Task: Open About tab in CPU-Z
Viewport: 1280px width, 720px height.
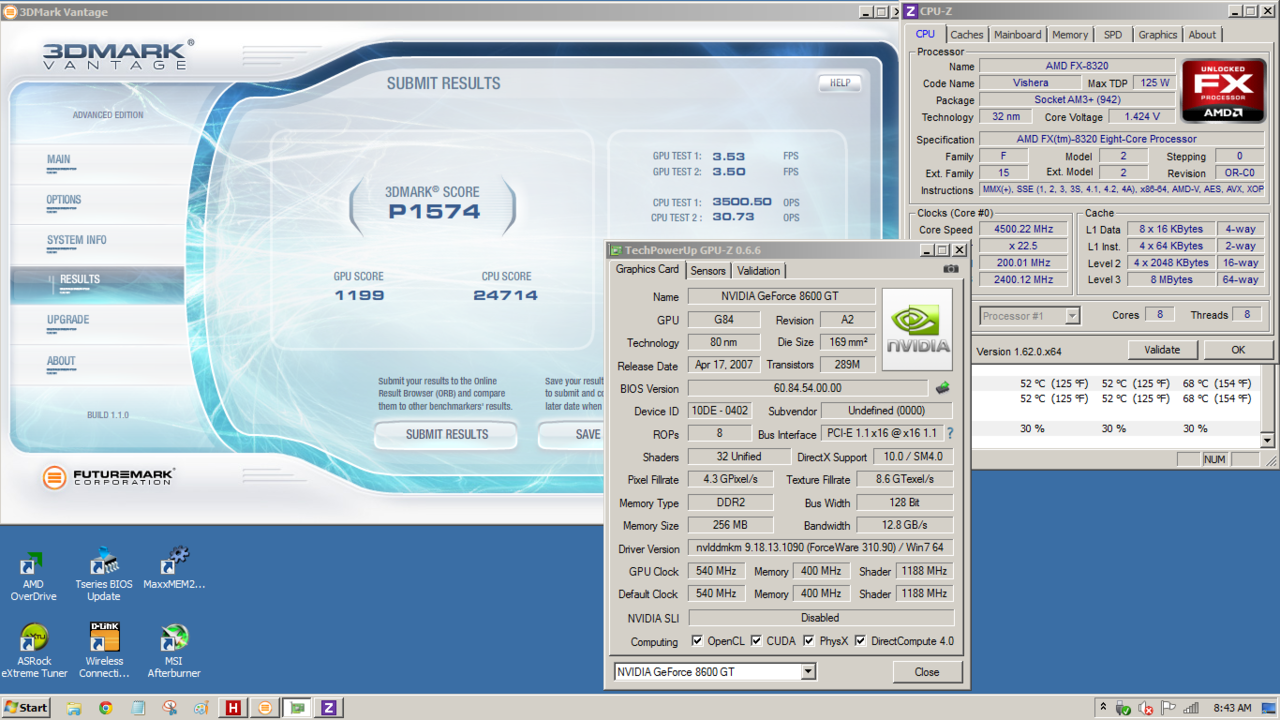Action: [1203, 35]
